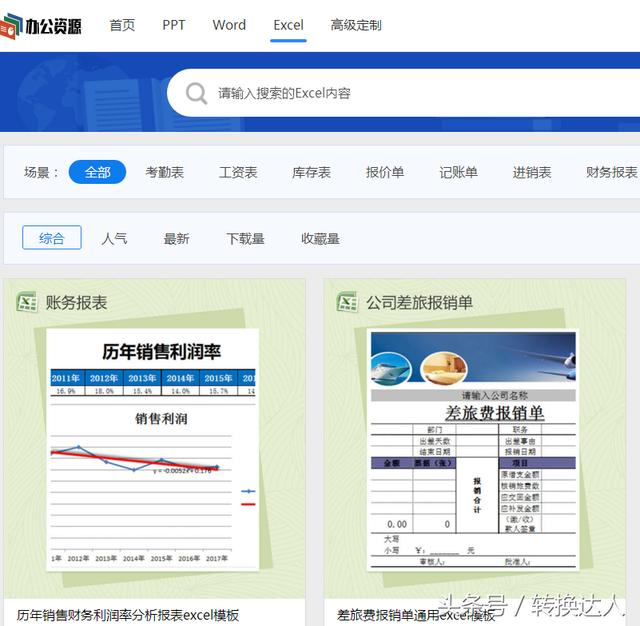Click the 公司差旅报销单 card heading
Image resolution: width=640 pixels, height=626 pixels.
pyautogui.click(x=419, y=303)
